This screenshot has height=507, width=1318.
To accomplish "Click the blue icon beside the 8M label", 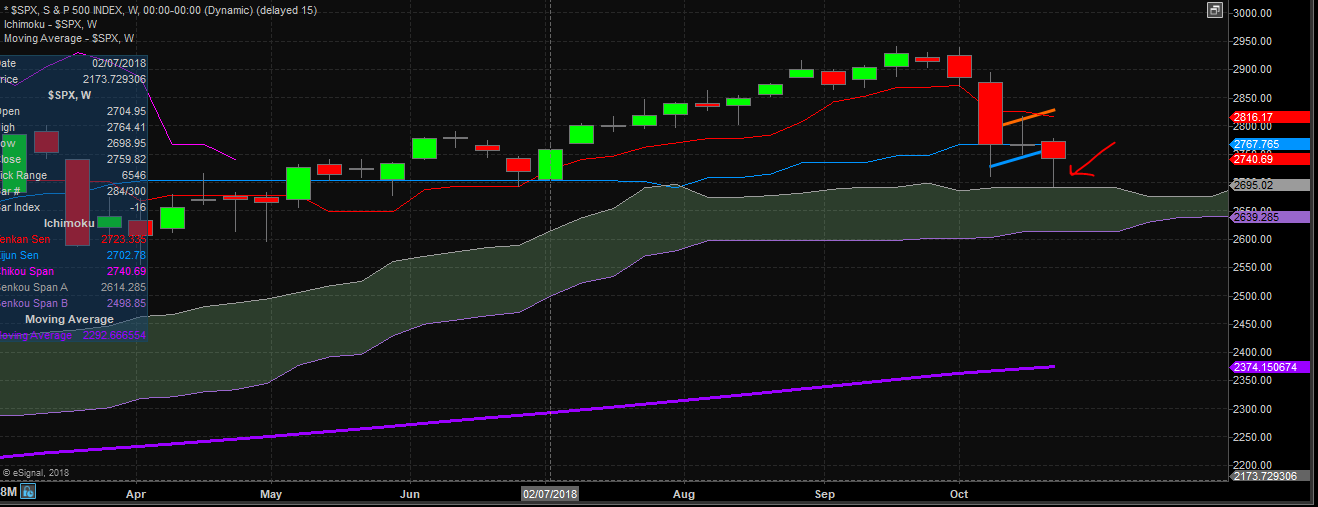I will click(28, 491).
